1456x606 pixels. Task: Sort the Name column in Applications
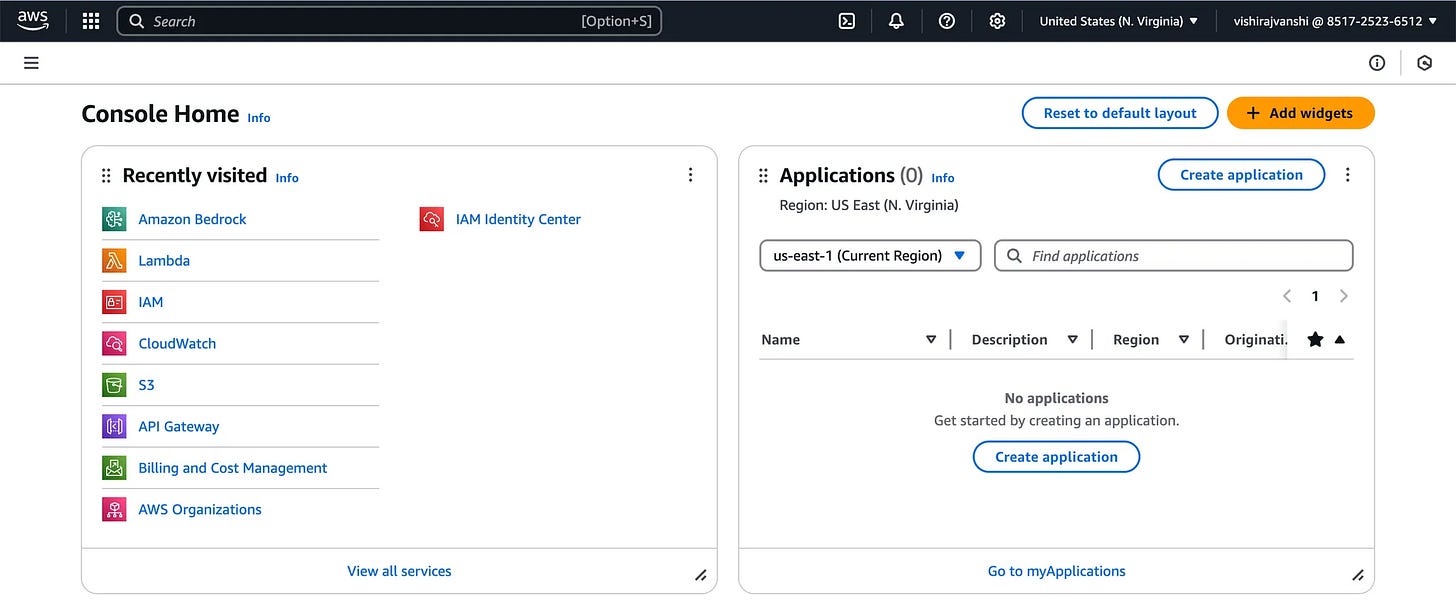point(931,340)
